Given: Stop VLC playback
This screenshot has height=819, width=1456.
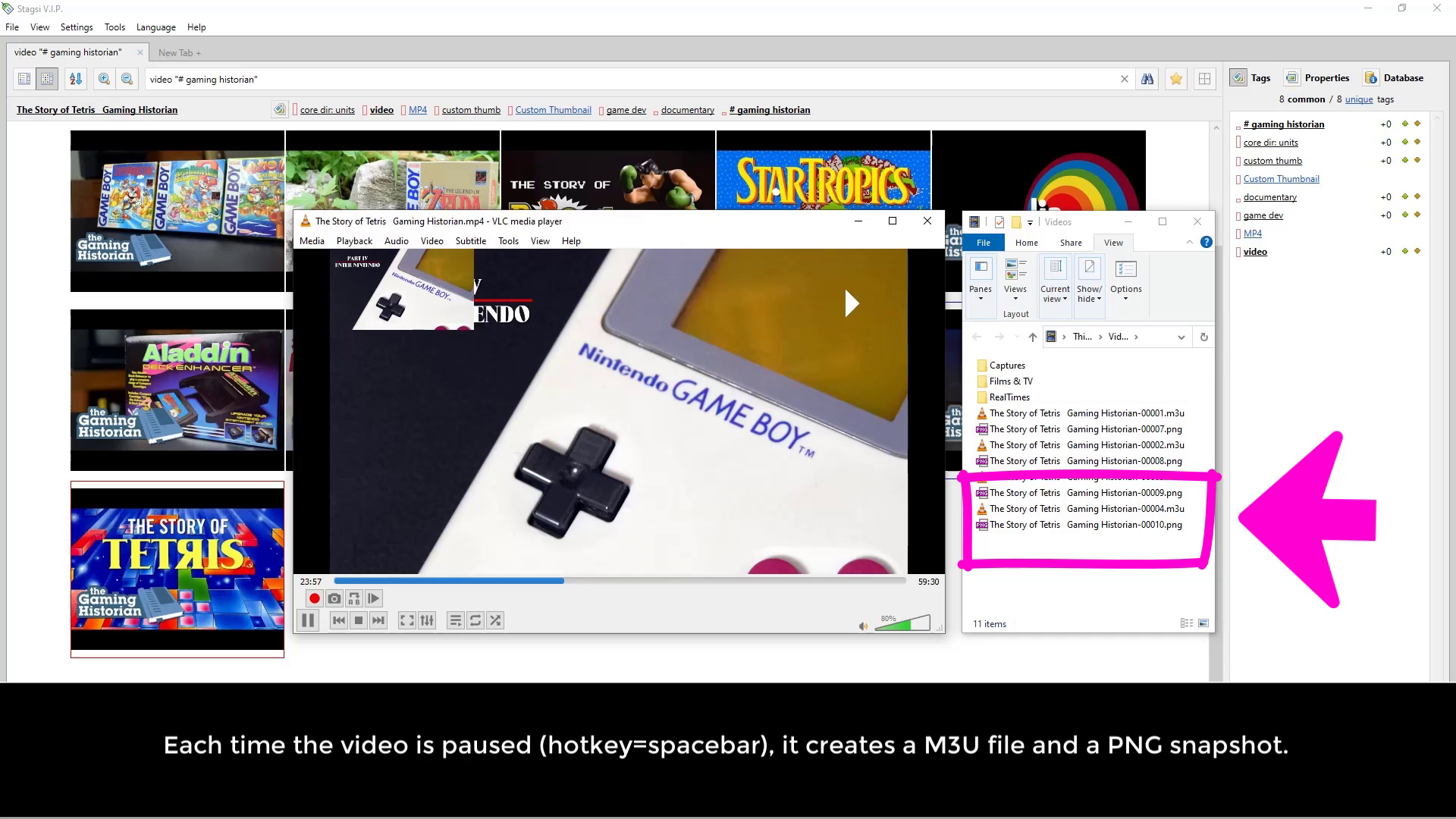Looking at the screenshot, I should coord(358,620).
